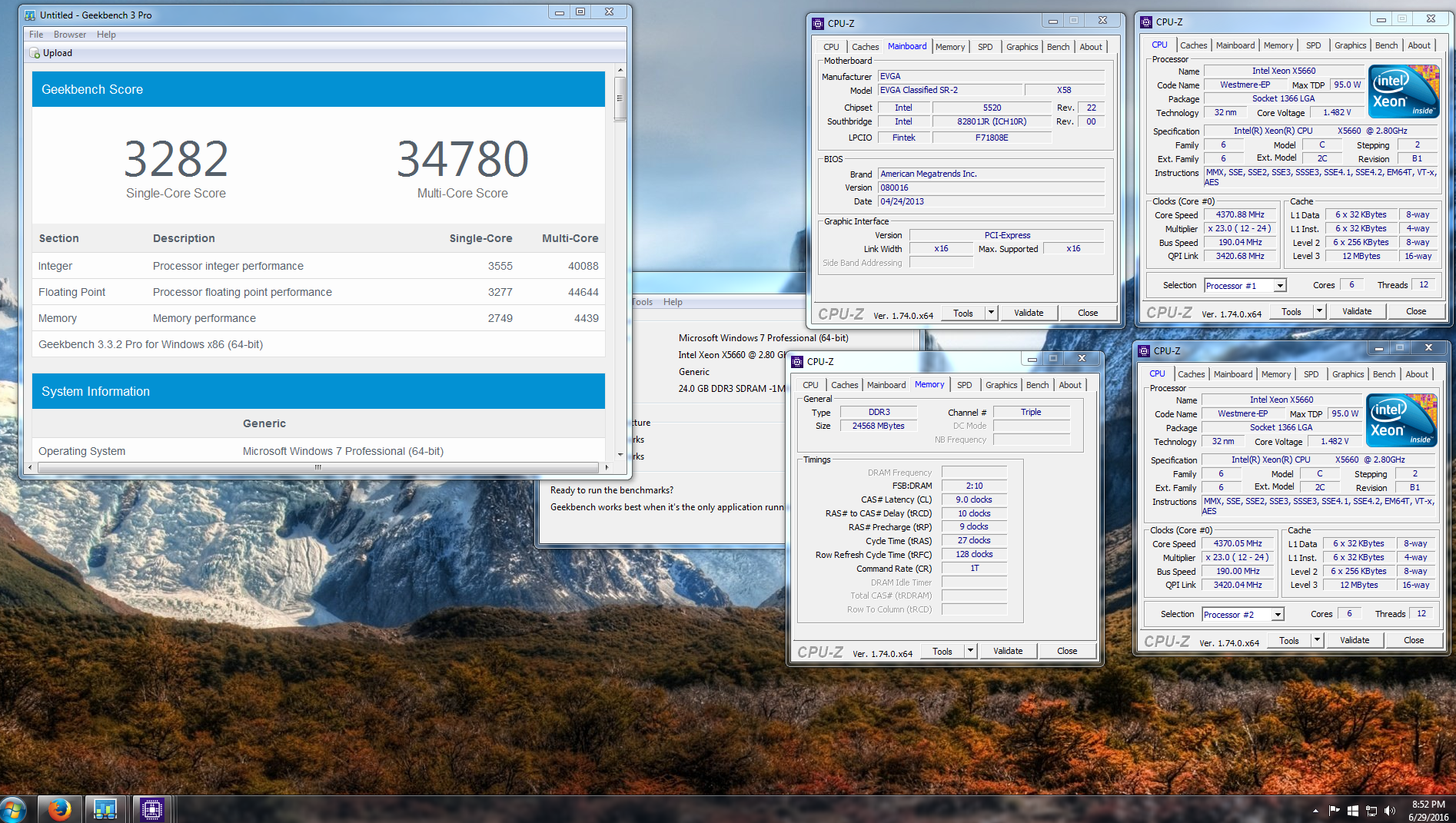Switch to CPU-Z via its taskbar icon
The height and width of the screenshot is (823, 1456).
(x=151, y=809)
